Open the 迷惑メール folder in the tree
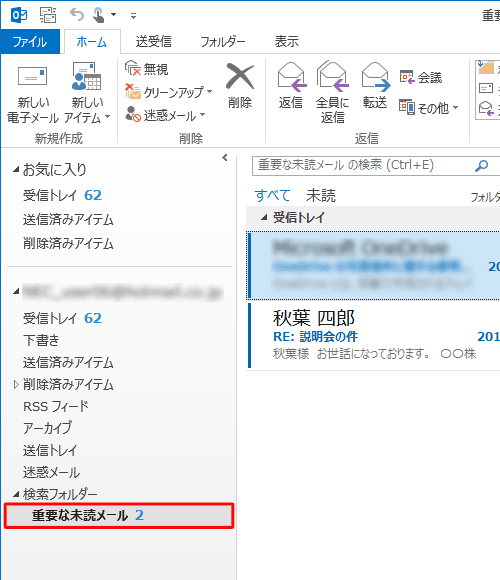500x580 pixels. (x=51, y=472)
